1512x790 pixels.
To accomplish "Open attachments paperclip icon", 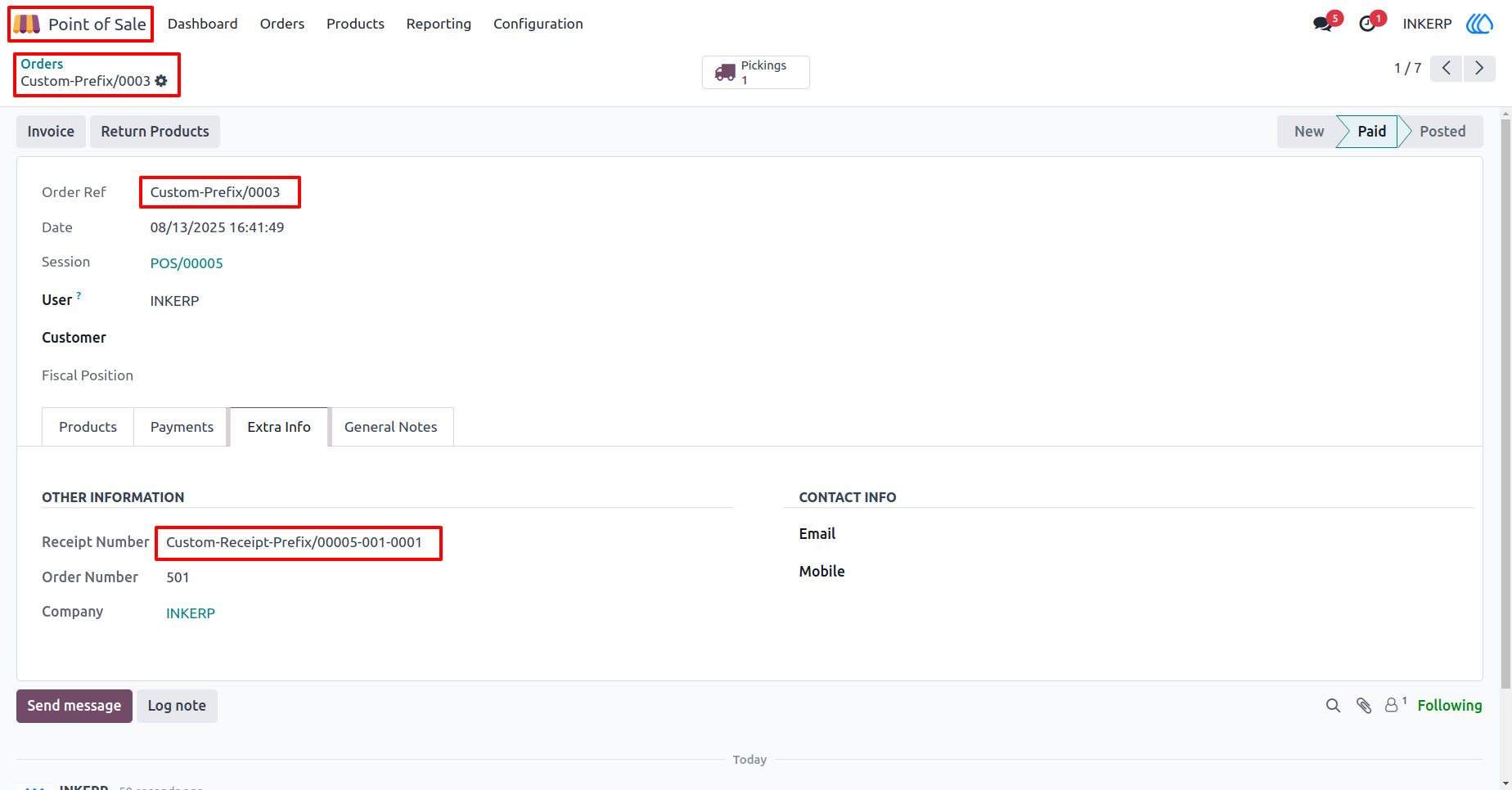I will click(x=1364, y=706).
